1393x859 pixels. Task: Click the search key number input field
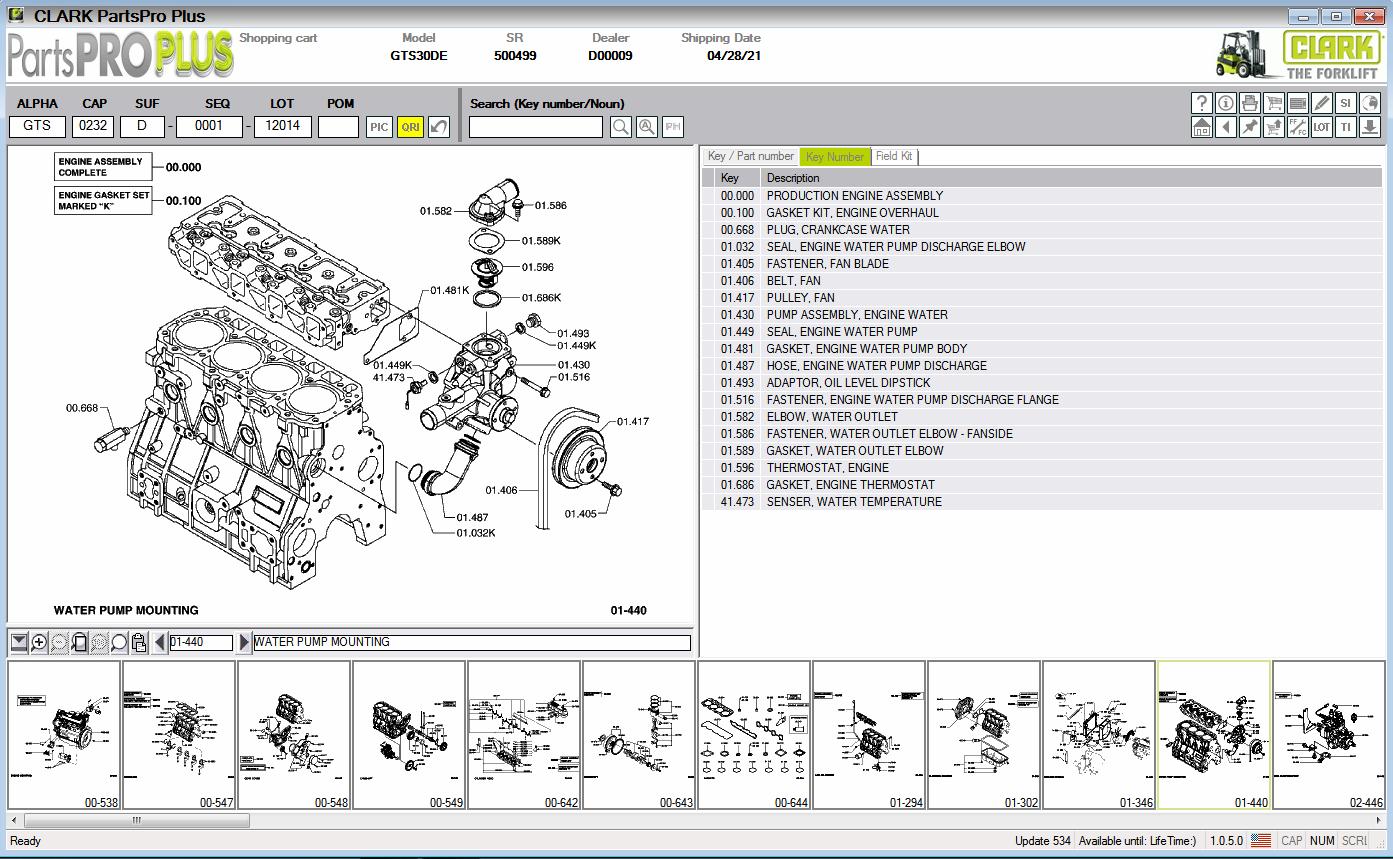[x=536, y=127]
